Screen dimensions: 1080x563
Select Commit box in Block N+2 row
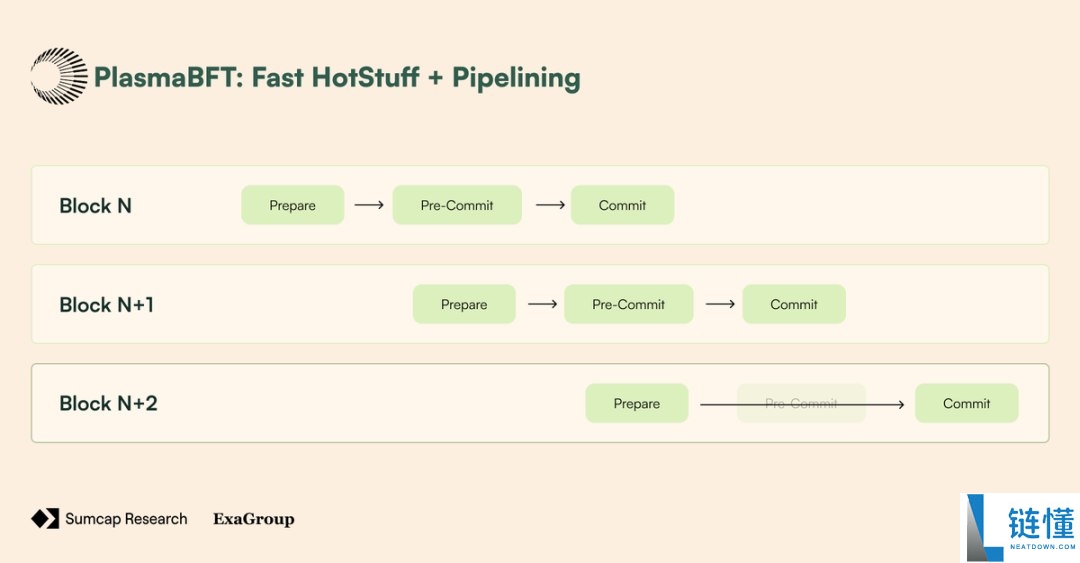(x=967, y=403)
